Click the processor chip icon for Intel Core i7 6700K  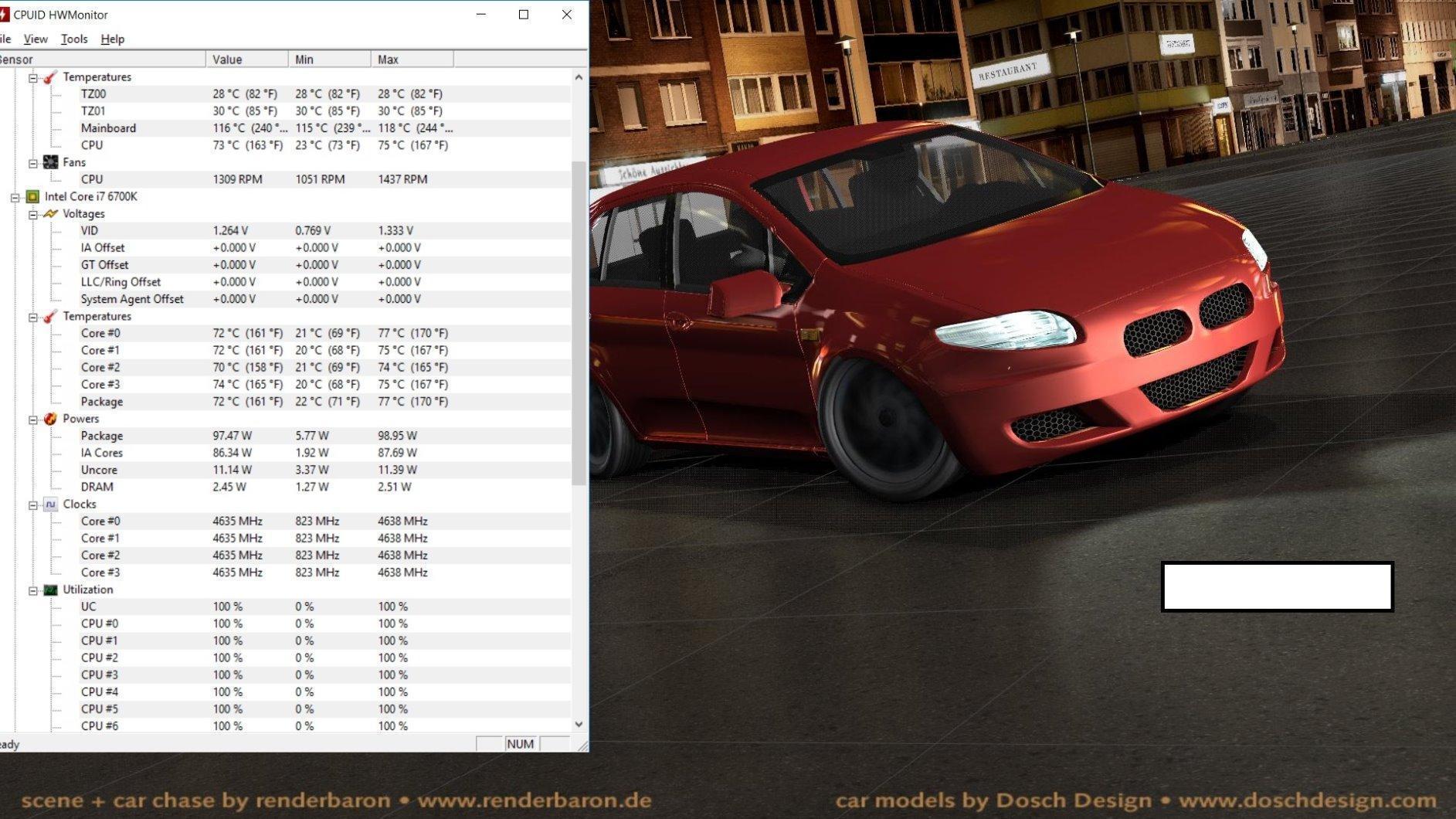click(x=32, y=197)
